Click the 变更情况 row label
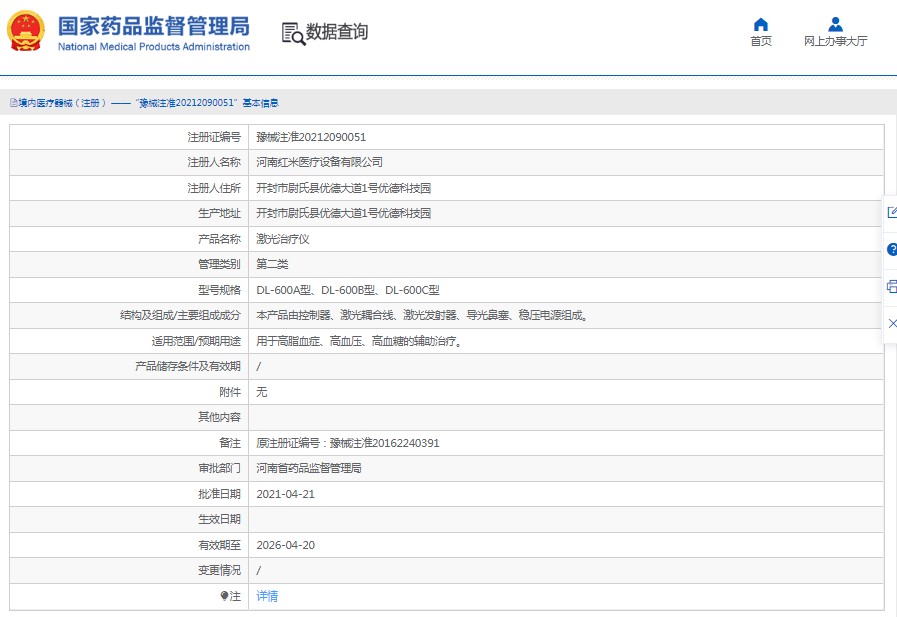 (220, 570)
